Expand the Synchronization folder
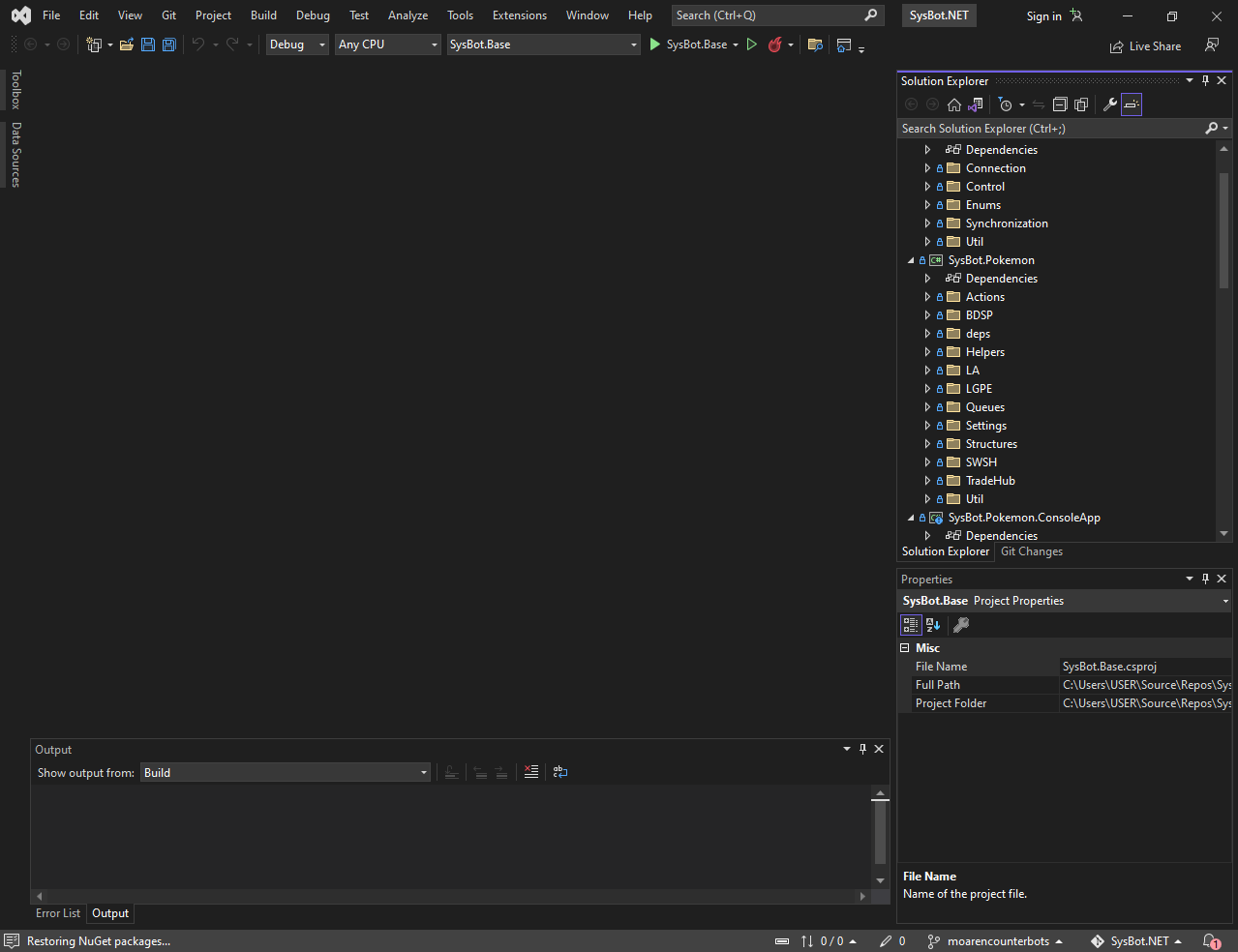This screenshot has height=952, width=1238. click(x=927, y=223)
